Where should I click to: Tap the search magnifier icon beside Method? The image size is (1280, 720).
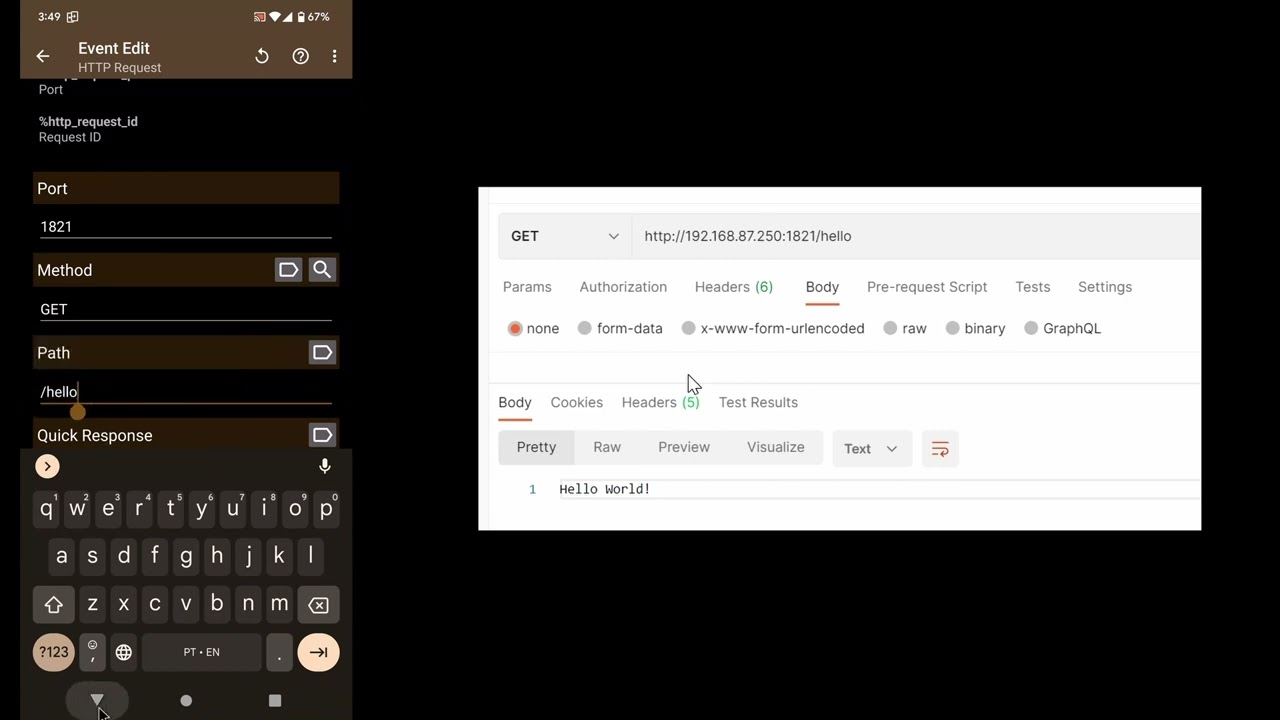322,270
